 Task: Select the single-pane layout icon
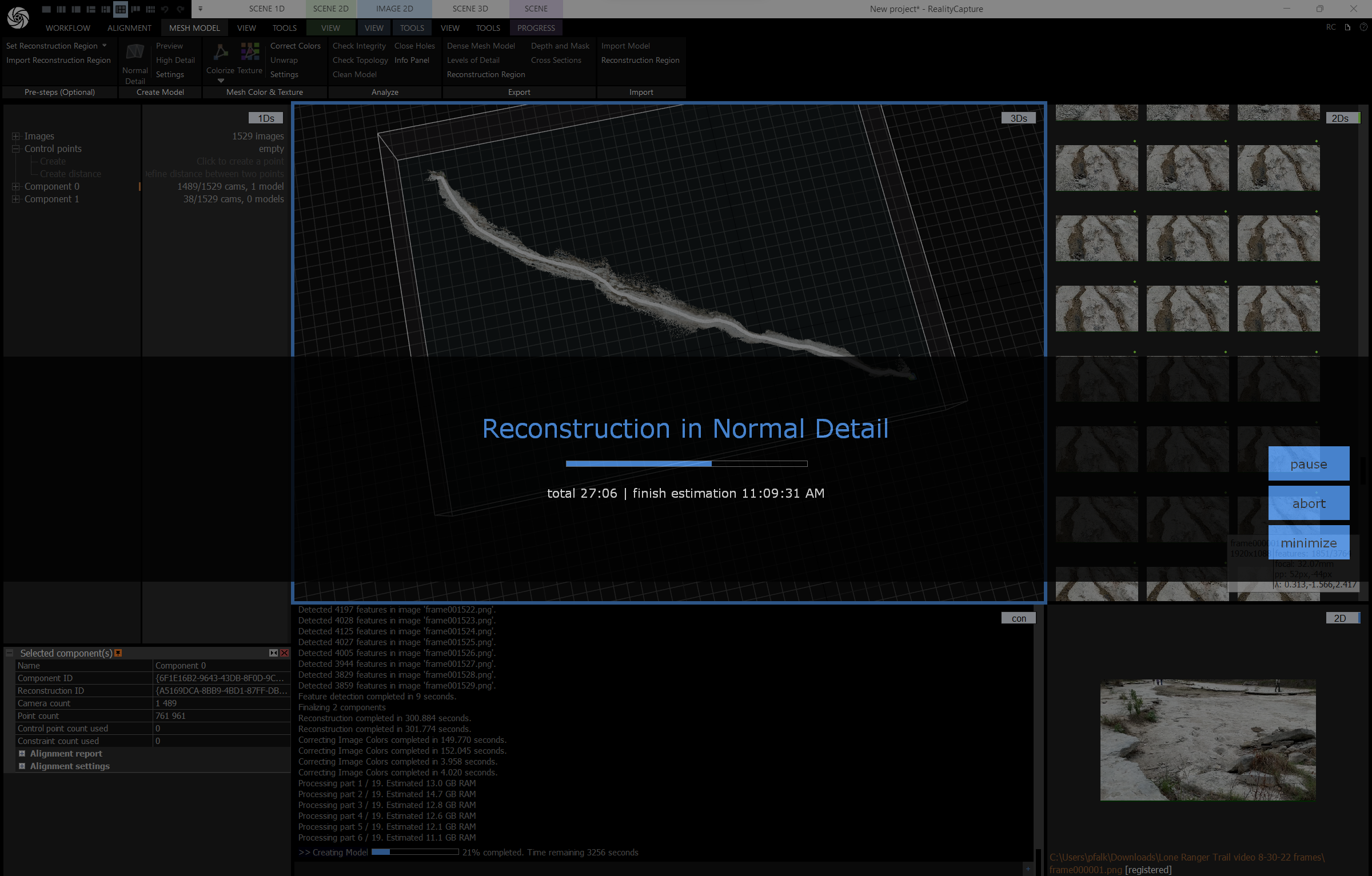click(x=46, y=9)
